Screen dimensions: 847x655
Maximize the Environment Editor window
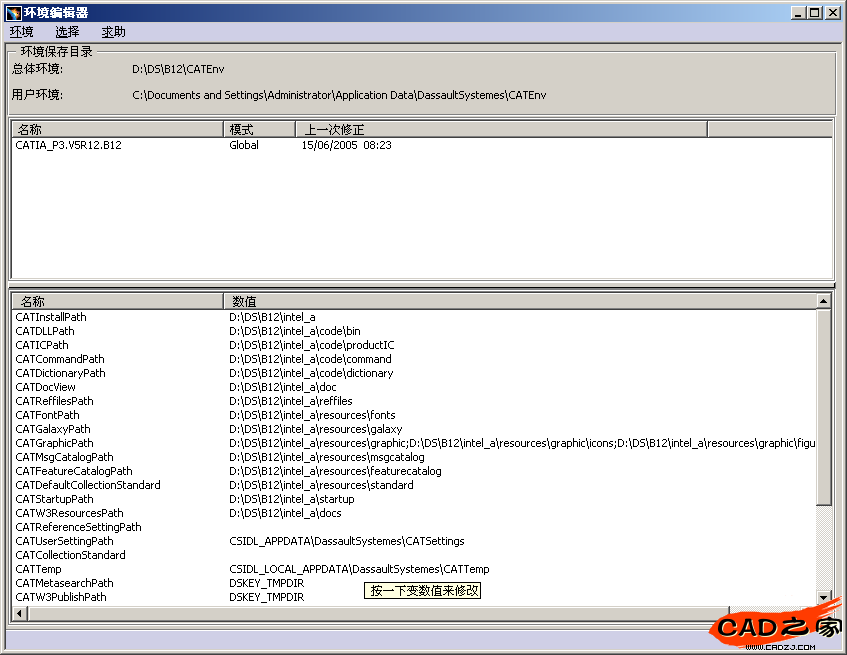click(x=815, y=12)
